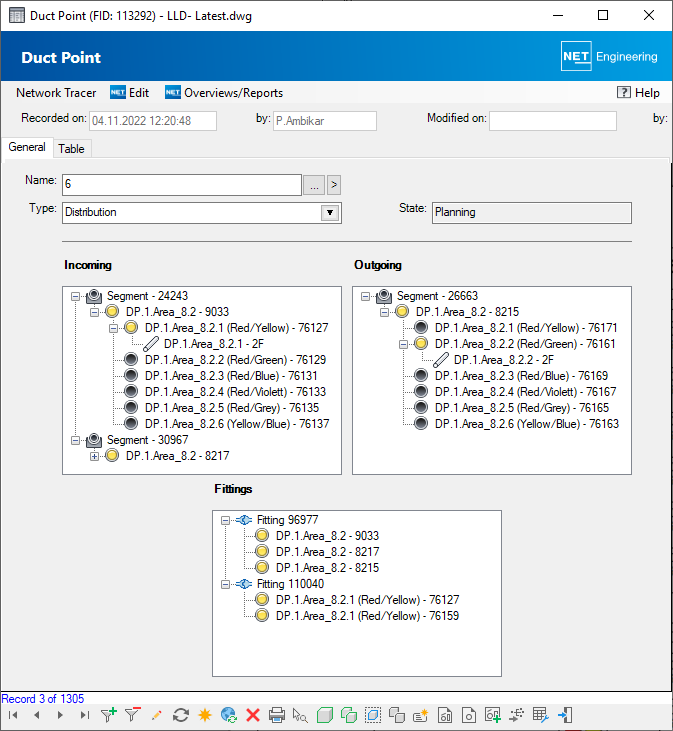This screenshot has width=673, height=731.
Task: Click the dashed-frame blue selection icon
Action: pos(373,715)
